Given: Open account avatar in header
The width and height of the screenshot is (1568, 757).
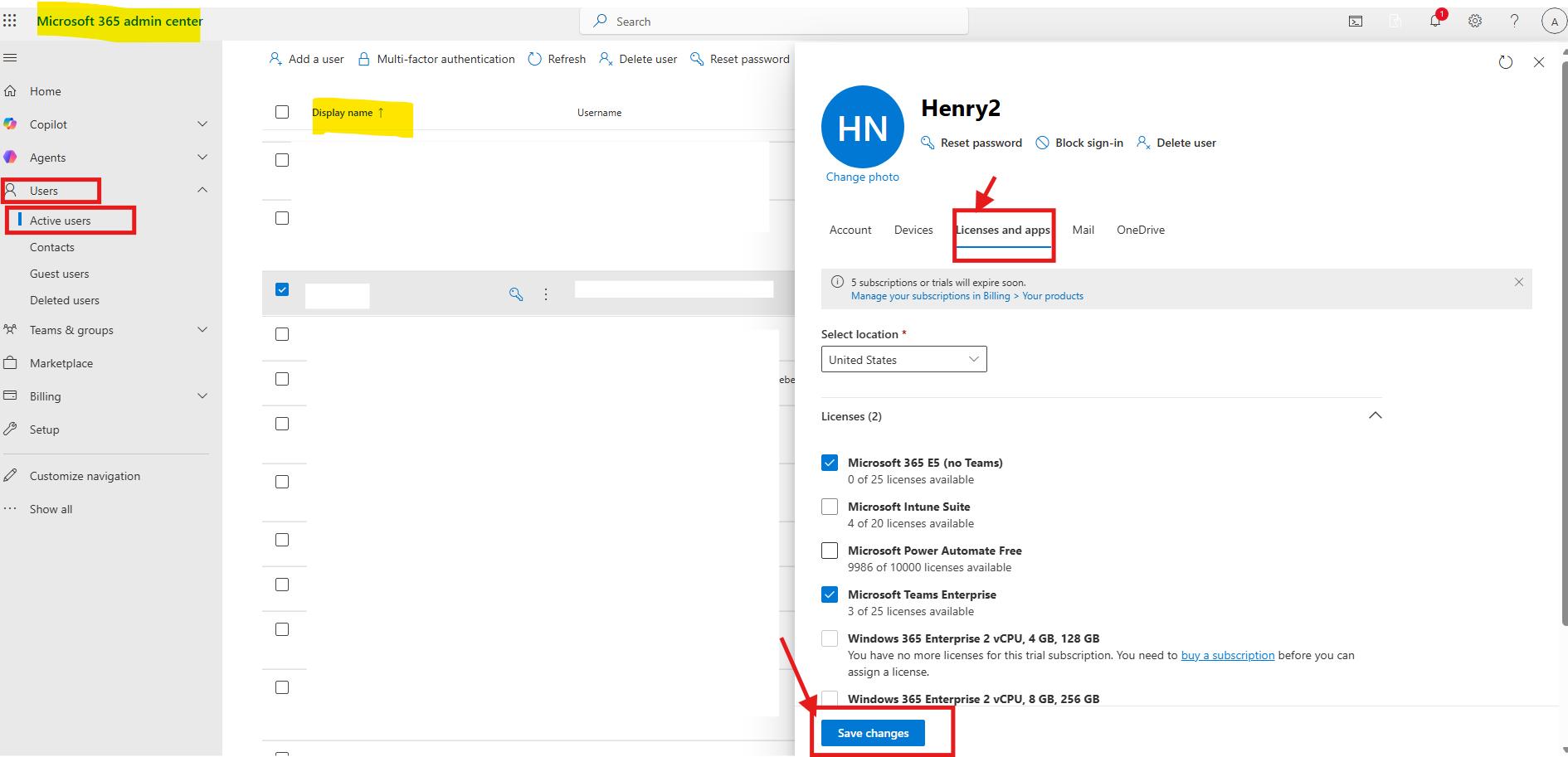Looking at the screenshot, I should tap(1554, 22).
